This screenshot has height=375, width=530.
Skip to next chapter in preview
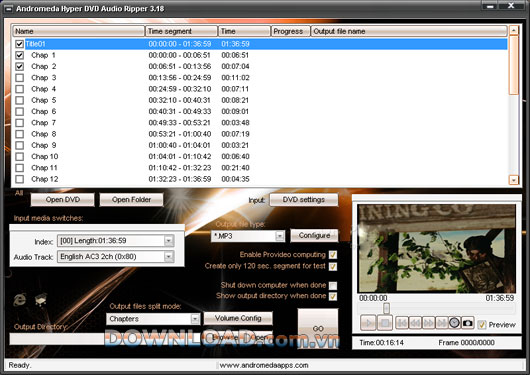(x=441, y=323)
